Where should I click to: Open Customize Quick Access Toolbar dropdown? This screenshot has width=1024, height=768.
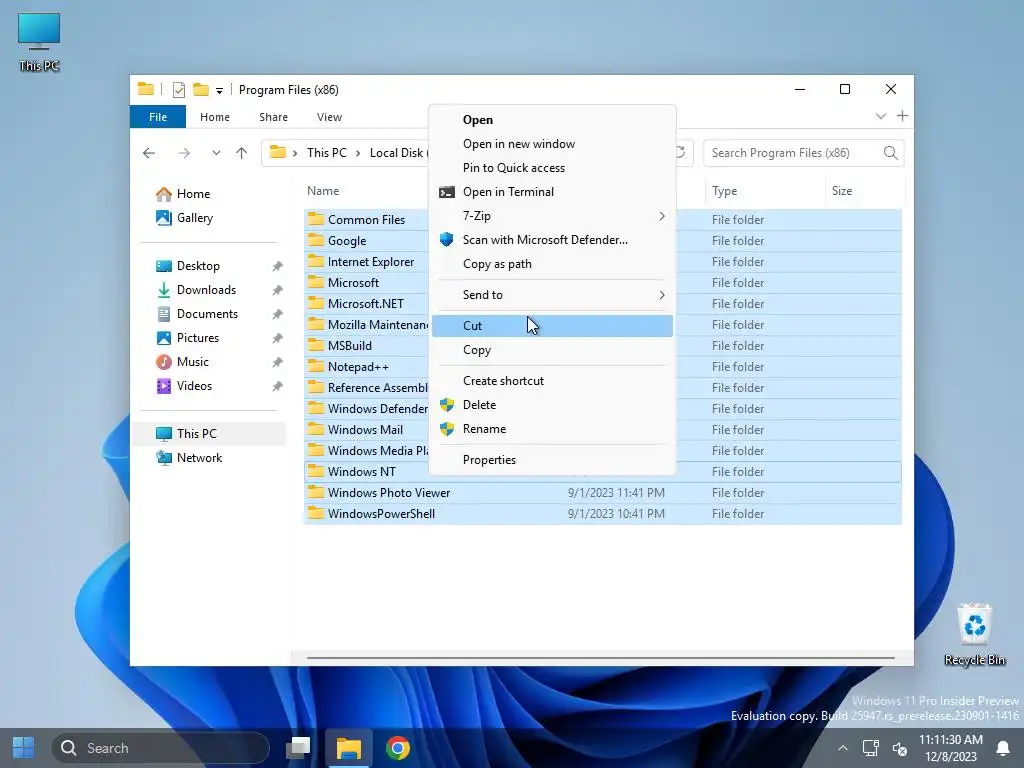point(219,91)
